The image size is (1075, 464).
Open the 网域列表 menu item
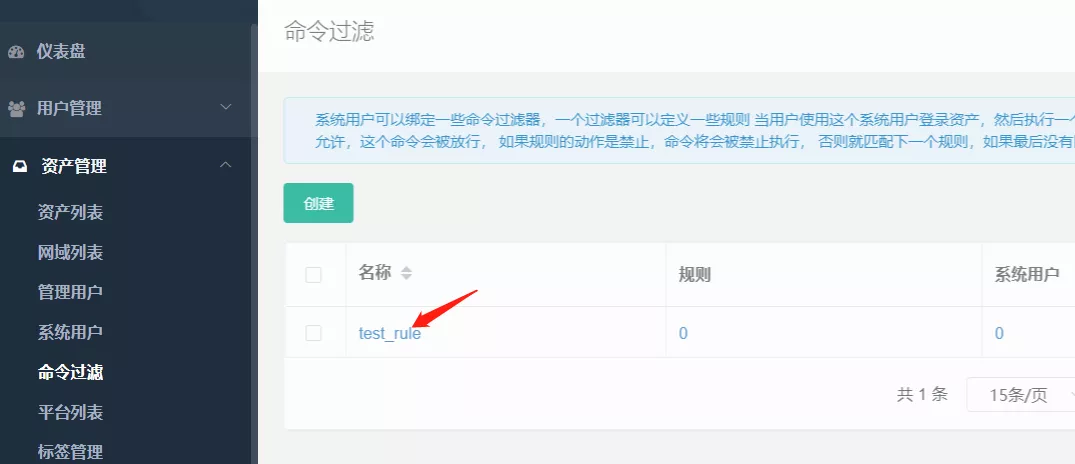70,252
